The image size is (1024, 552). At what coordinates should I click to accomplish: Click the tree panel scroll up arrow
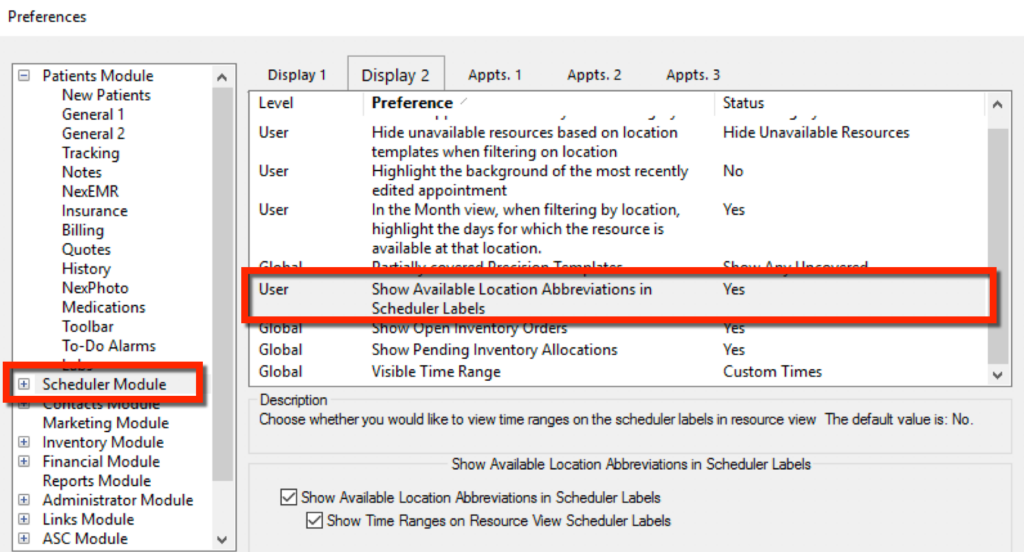pos(222,77)
